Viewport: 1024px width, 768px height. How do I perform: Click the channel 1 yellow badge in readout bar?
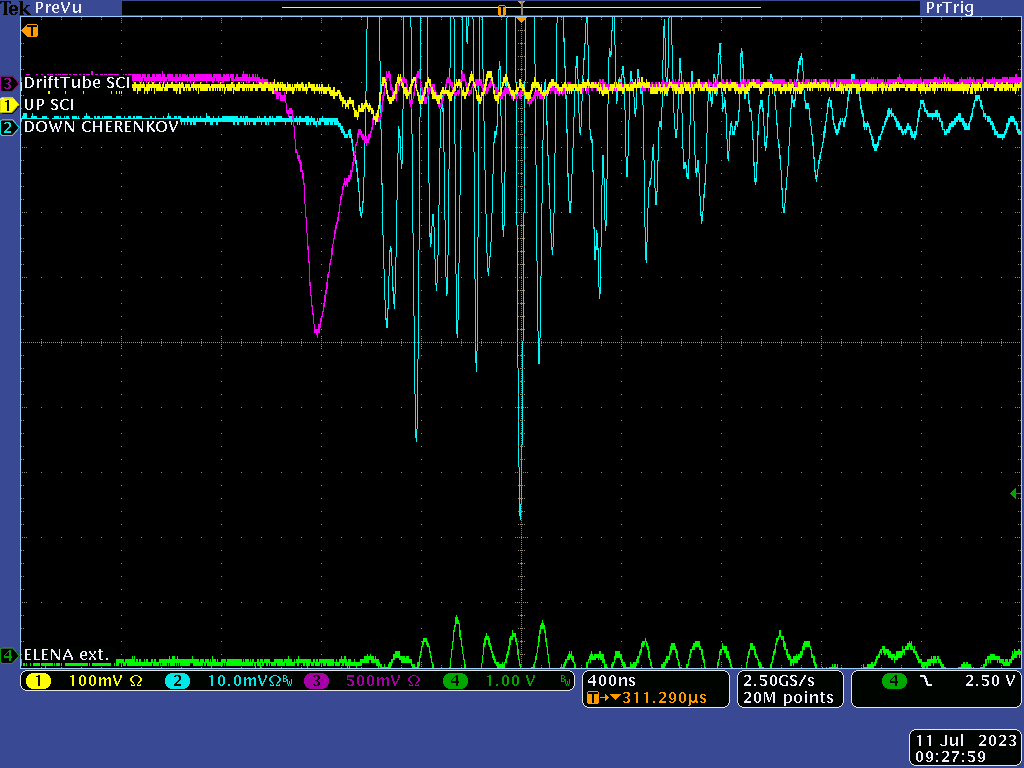point(37,681)
